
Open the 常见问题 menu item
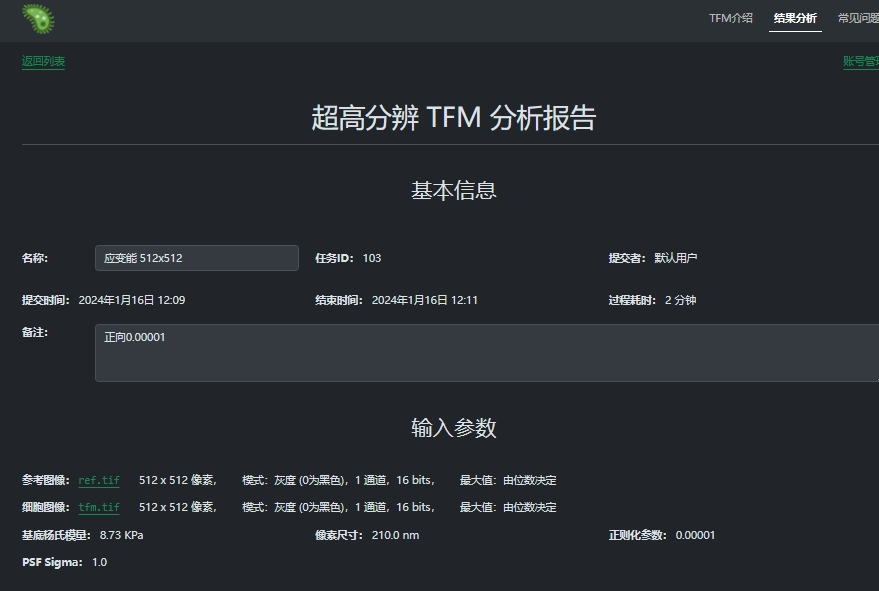coord(858,18)
